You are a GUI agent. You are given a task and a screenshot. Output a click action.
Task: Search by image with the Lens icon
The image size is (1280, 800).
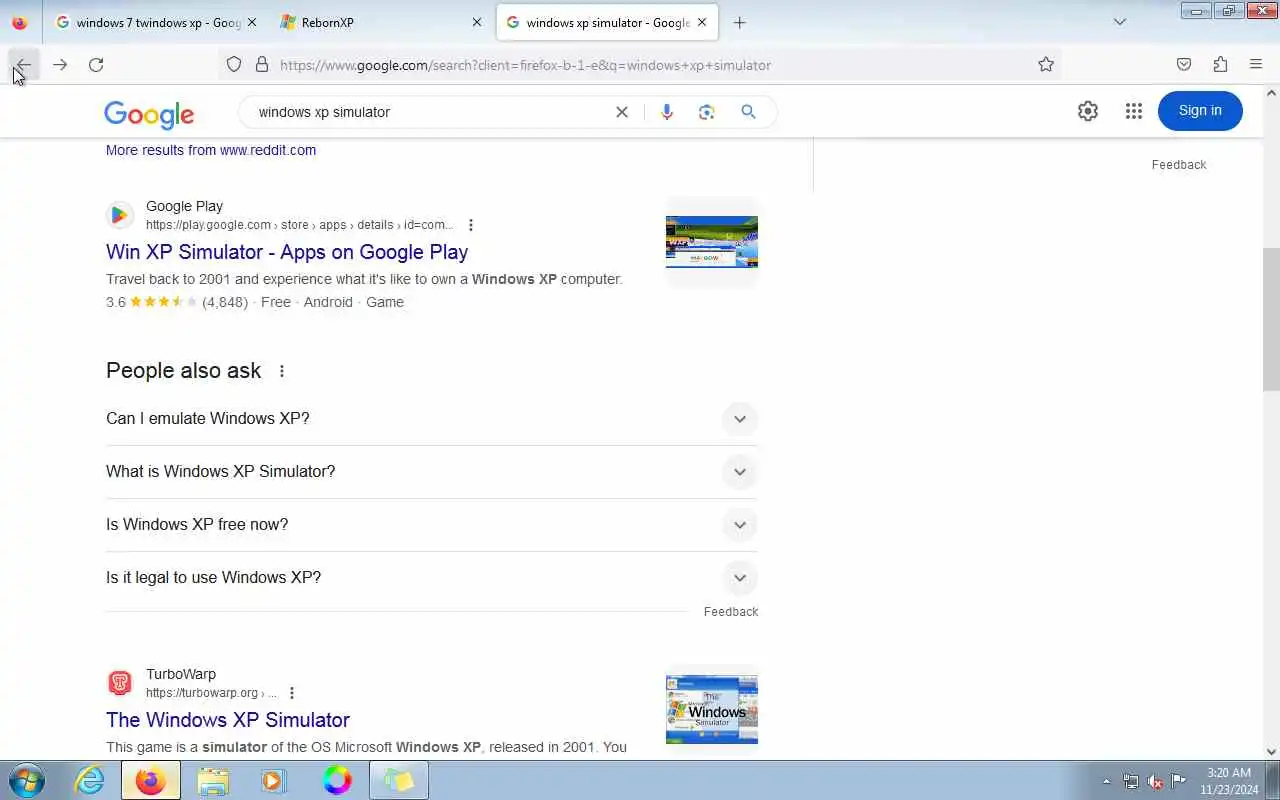(707, 112)
